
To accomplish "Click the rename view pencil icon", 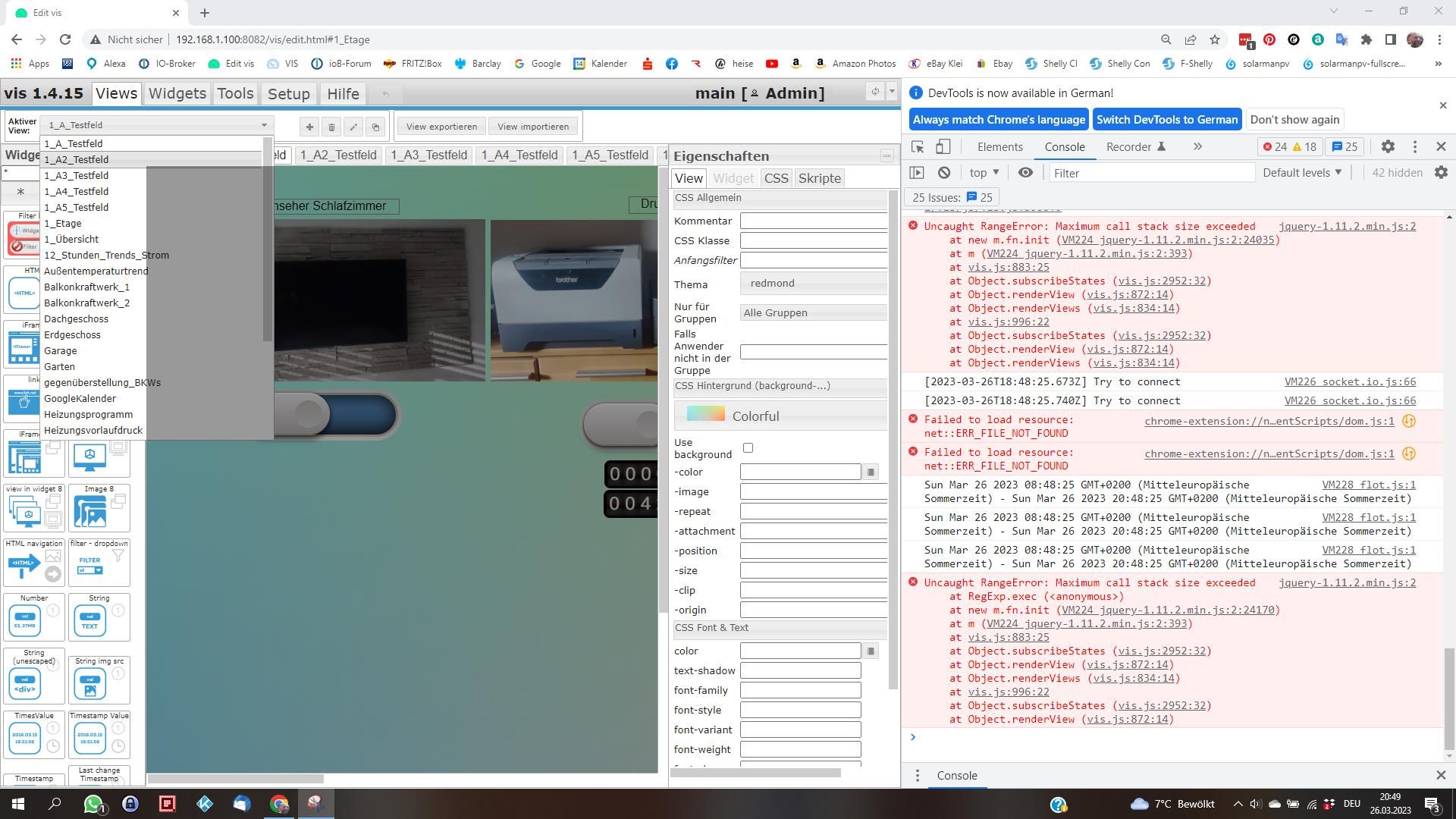I will tap(353, 127).
